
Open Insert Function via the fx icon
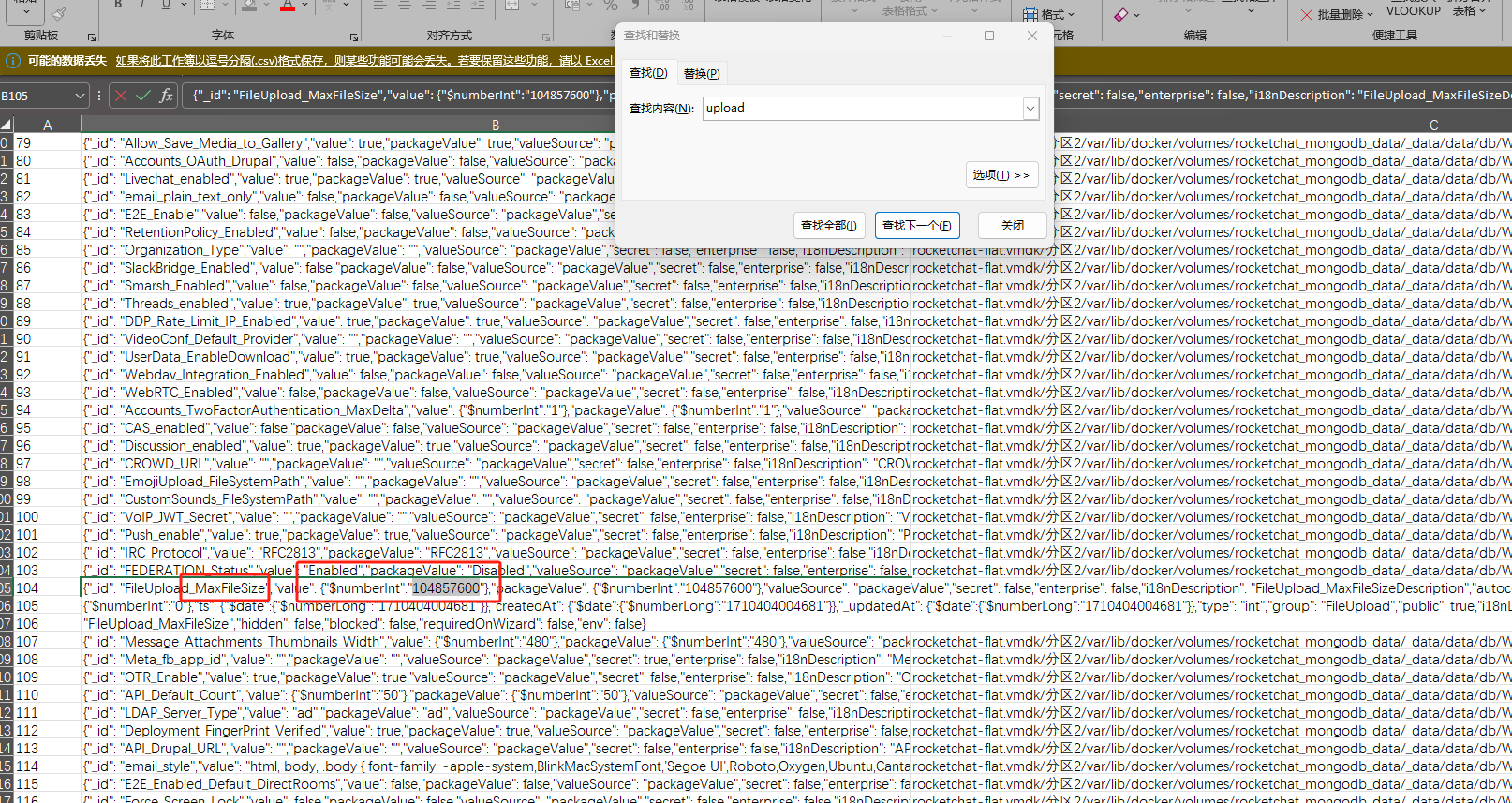point(166,95)
